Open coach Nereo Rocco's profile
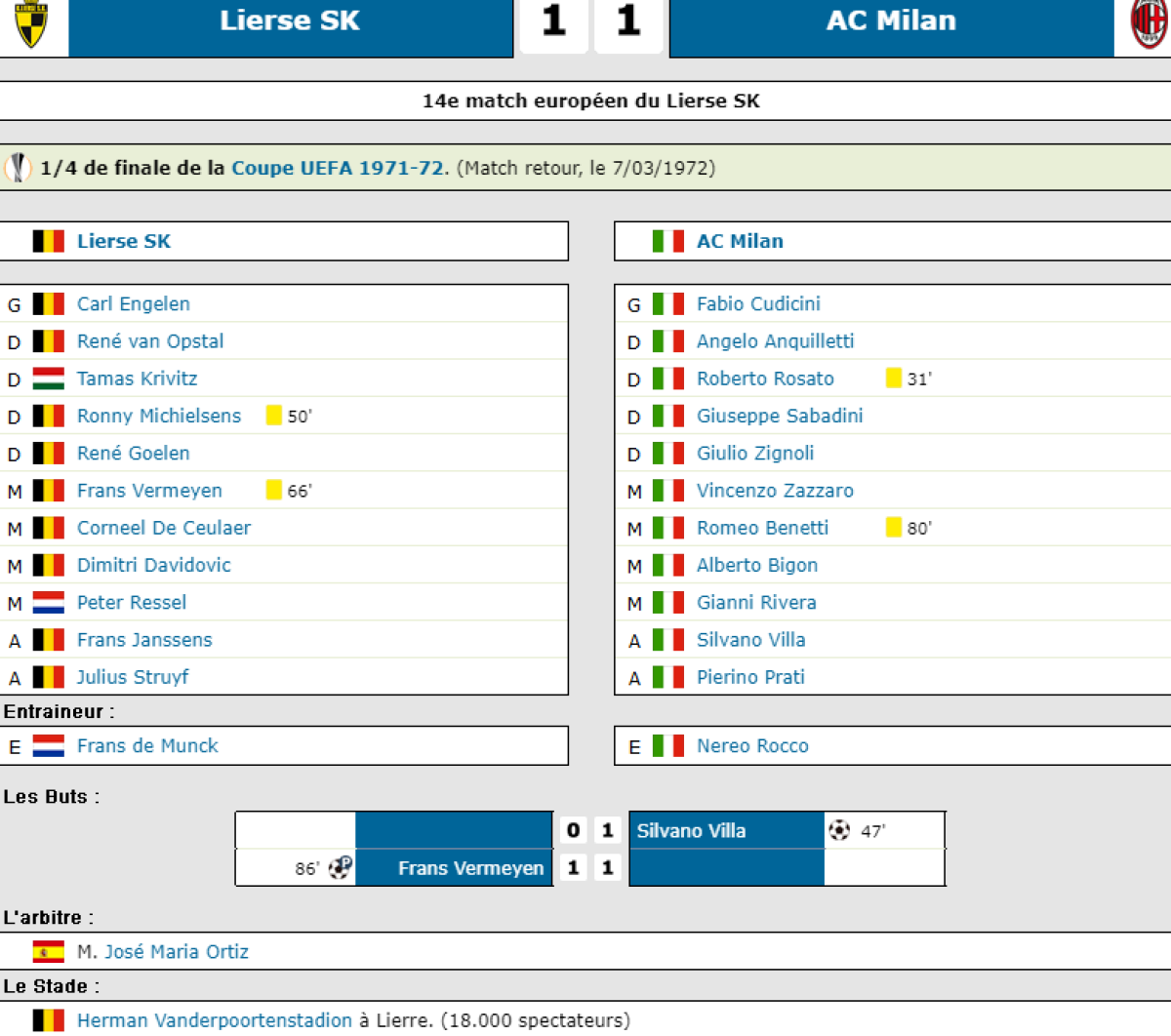The image size is (1171, 1036). 752,746
